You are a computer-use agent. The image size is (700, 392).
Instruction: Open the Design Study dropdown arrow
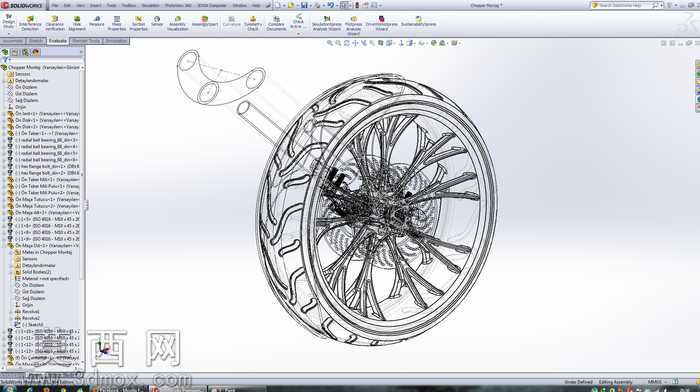[8, 33]
